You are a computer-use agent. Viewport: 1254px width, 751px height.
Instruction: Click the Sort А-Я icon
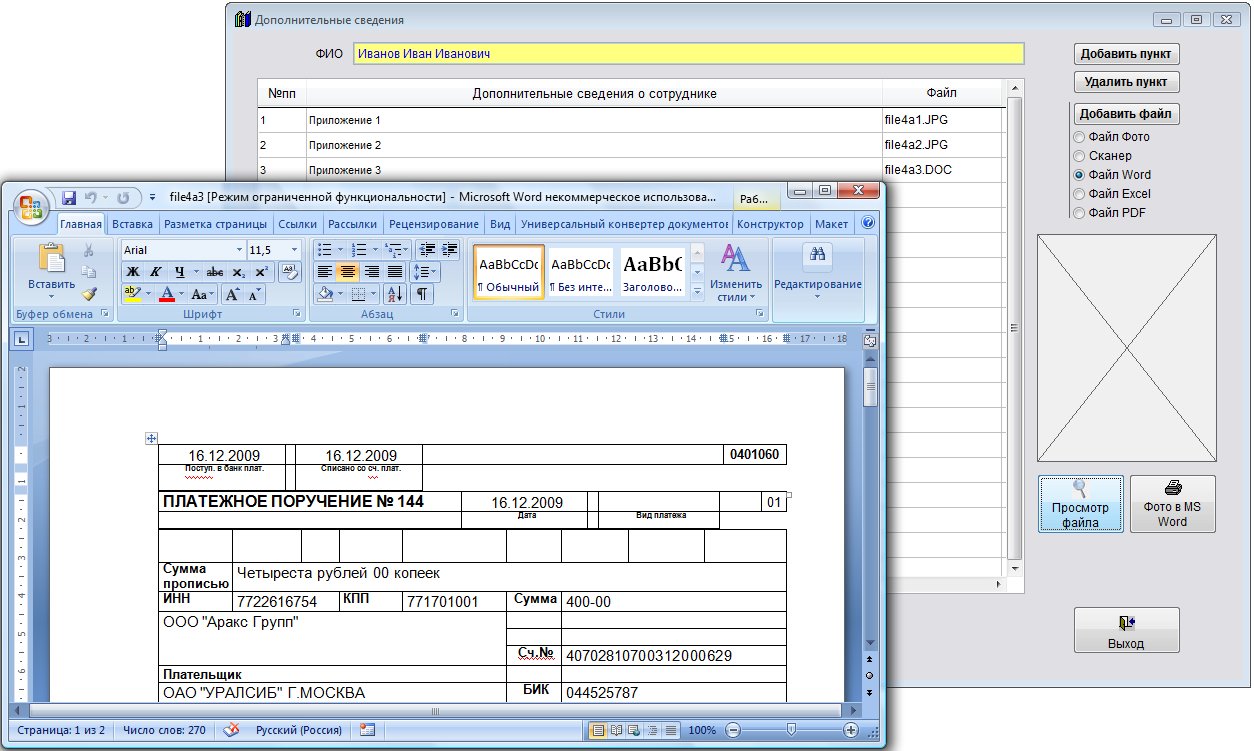coord(393,294)
